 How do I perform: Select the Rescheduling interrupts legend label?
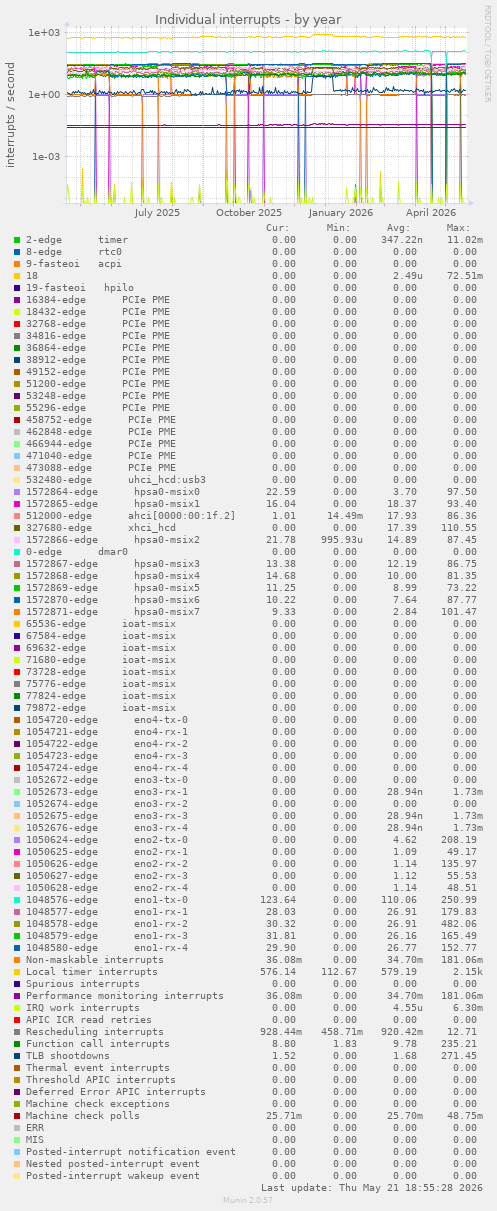coord(95,1032)
